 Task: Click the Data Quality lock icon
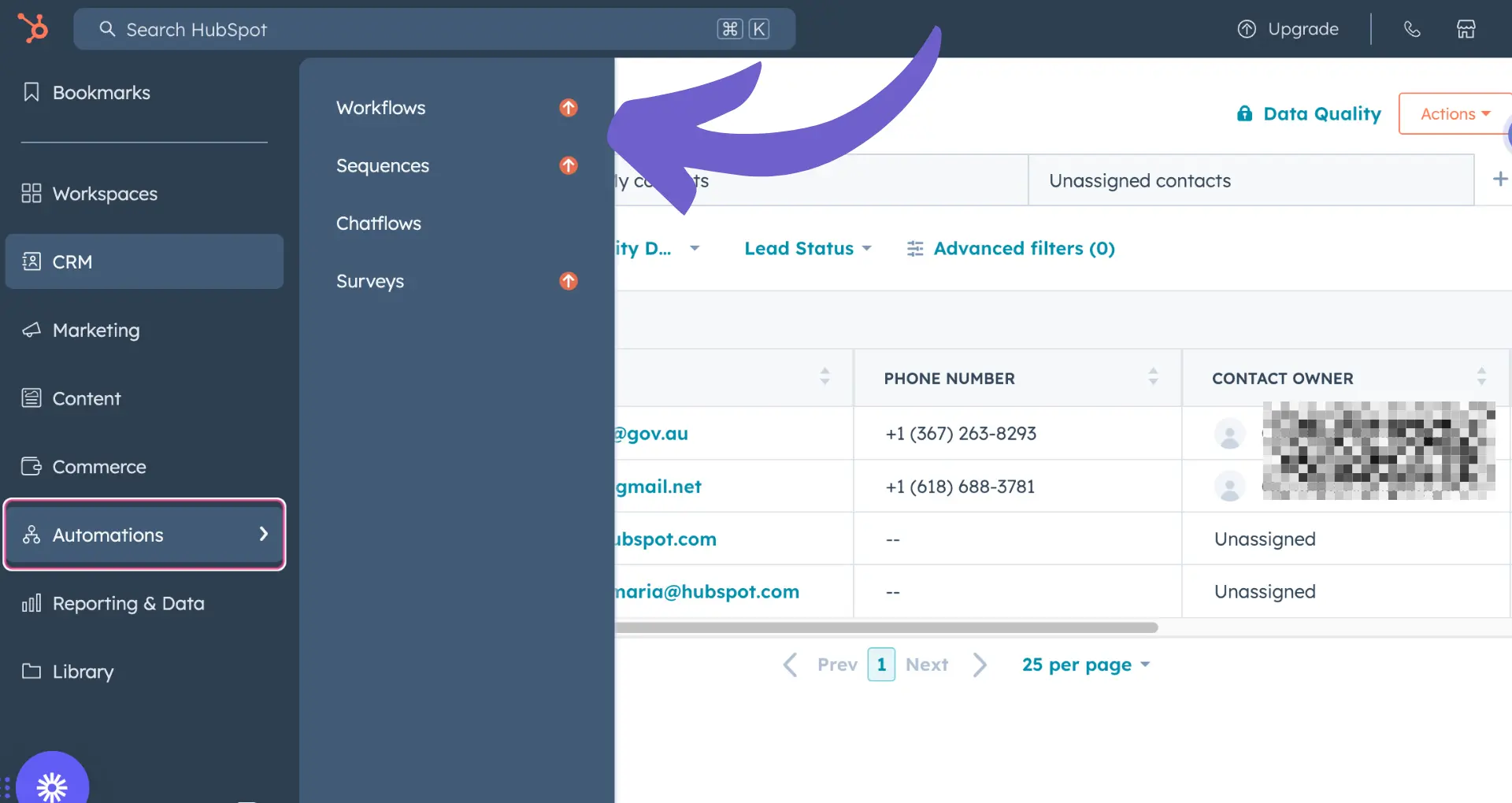[x=1244, y=113]
